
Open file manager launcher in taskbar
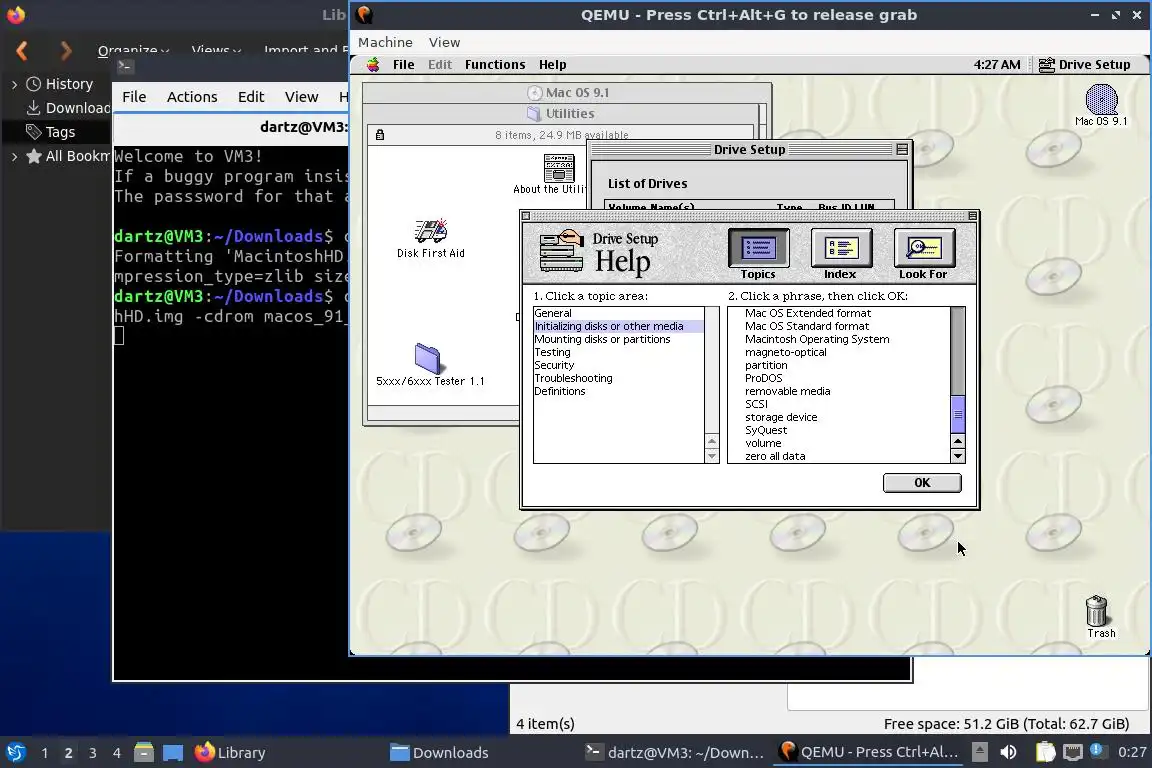coord(144,753)
